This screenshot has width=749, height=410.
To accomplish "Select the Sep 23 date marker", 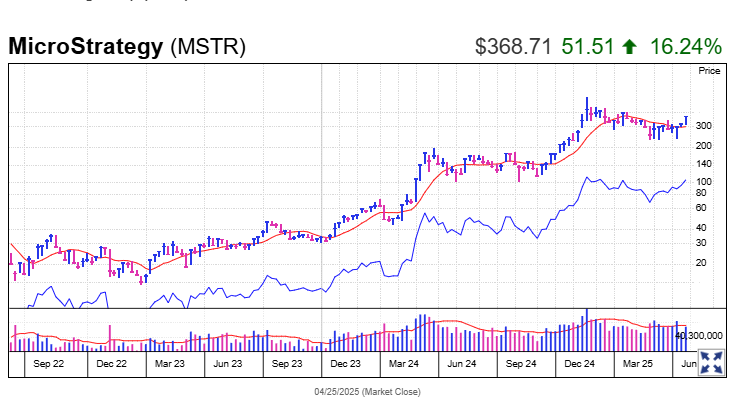I will pos(287,366).
